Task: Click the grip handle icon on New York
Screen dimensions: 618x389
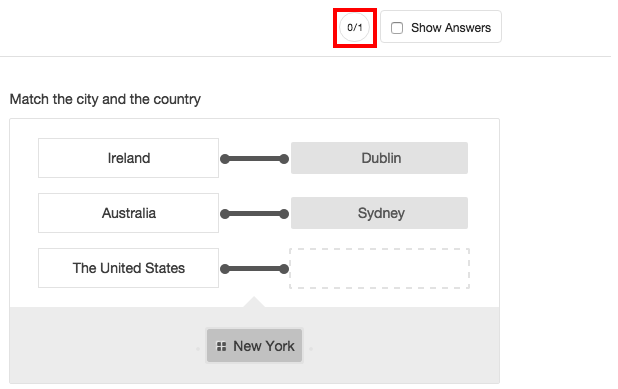Action: pos(222,346)
